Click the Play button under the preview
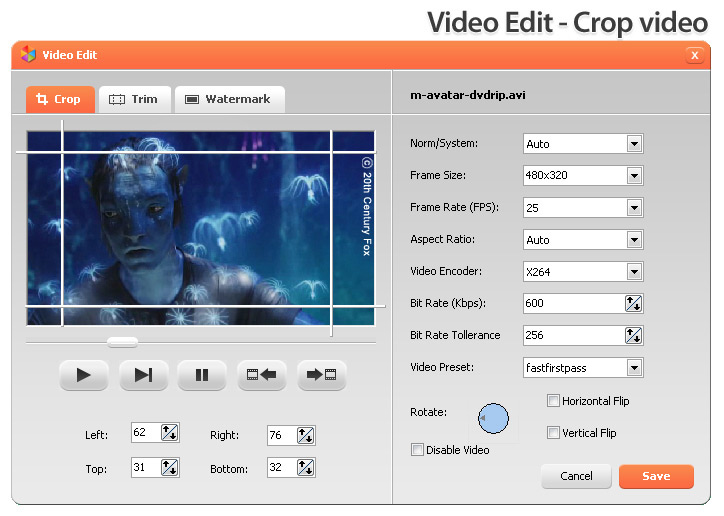This screenshot has height=516, width=724. [84, 375]
